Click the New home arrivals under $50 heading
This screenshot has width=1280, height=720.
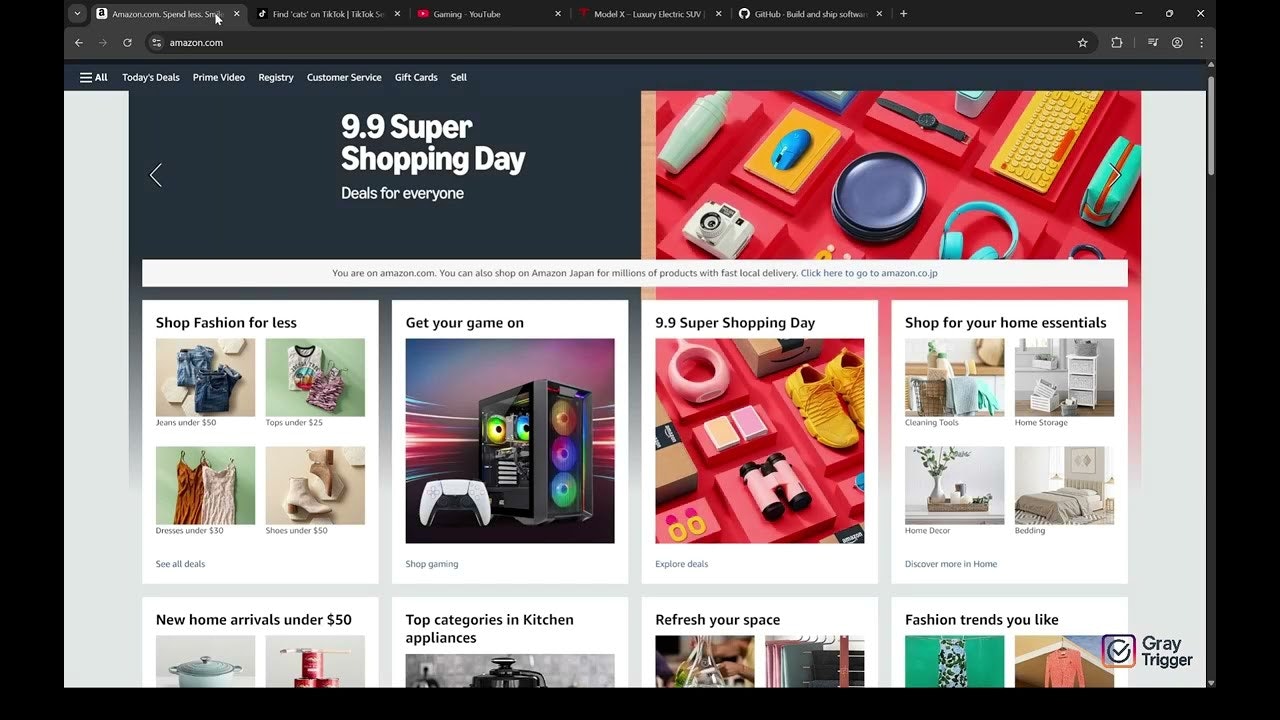pos(254,620)
